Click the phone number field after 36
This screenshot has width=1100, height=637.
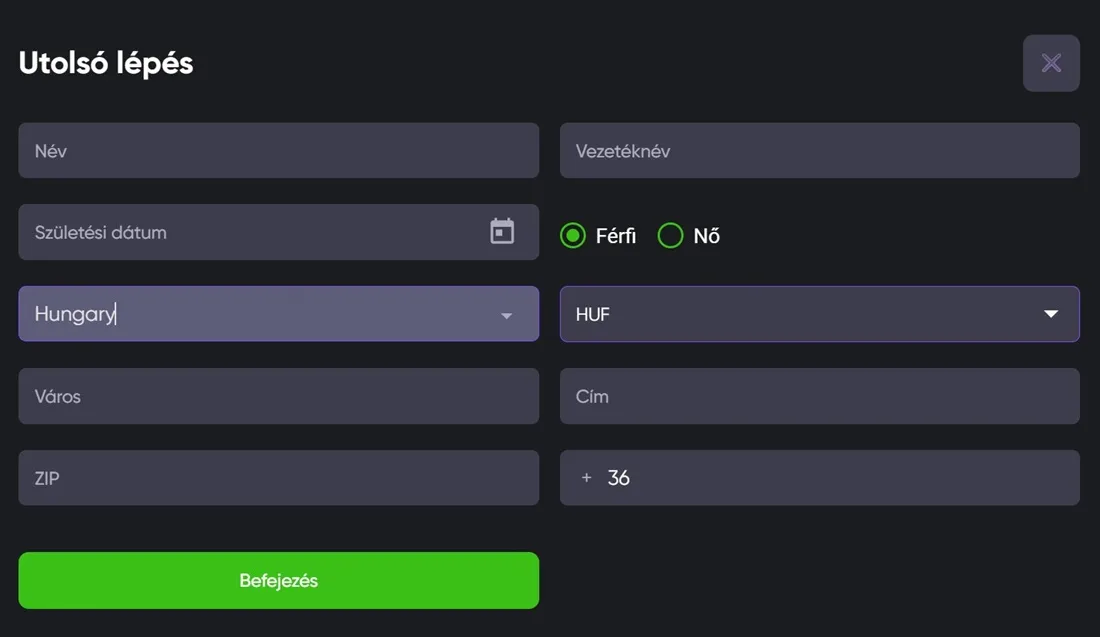coord(850,478)
